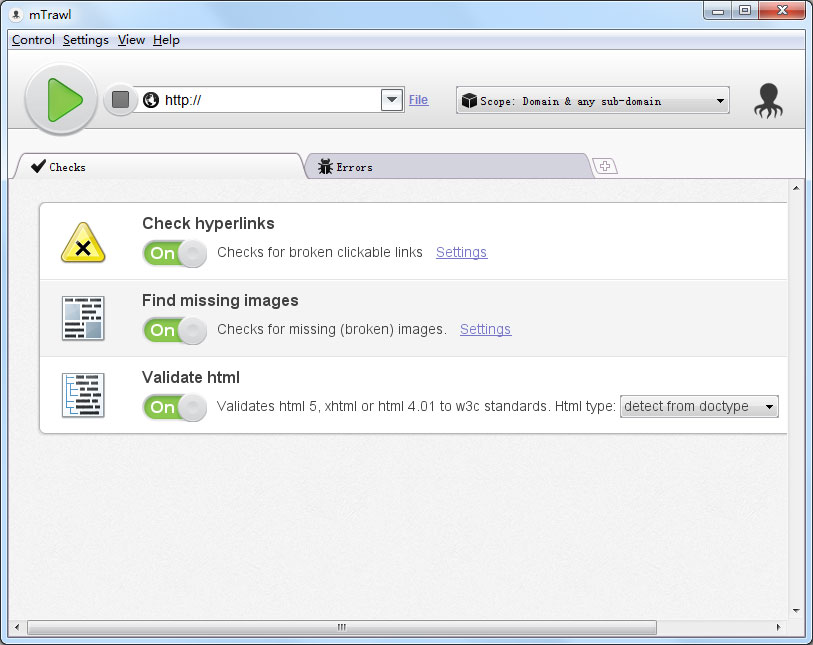Viewport: 813px width, 645px height.
Task: Click the globe icon beside the URL
Action: (151, 100)
